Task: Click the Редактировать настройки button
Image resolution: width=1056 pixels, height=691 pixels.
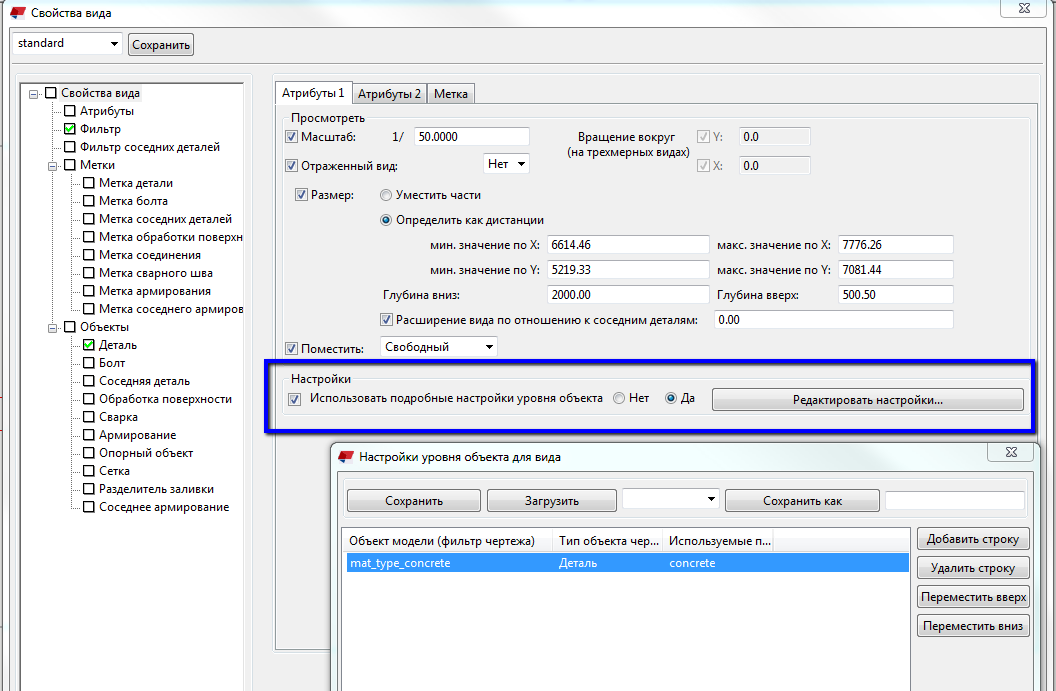Action: [x=867, y=400]
